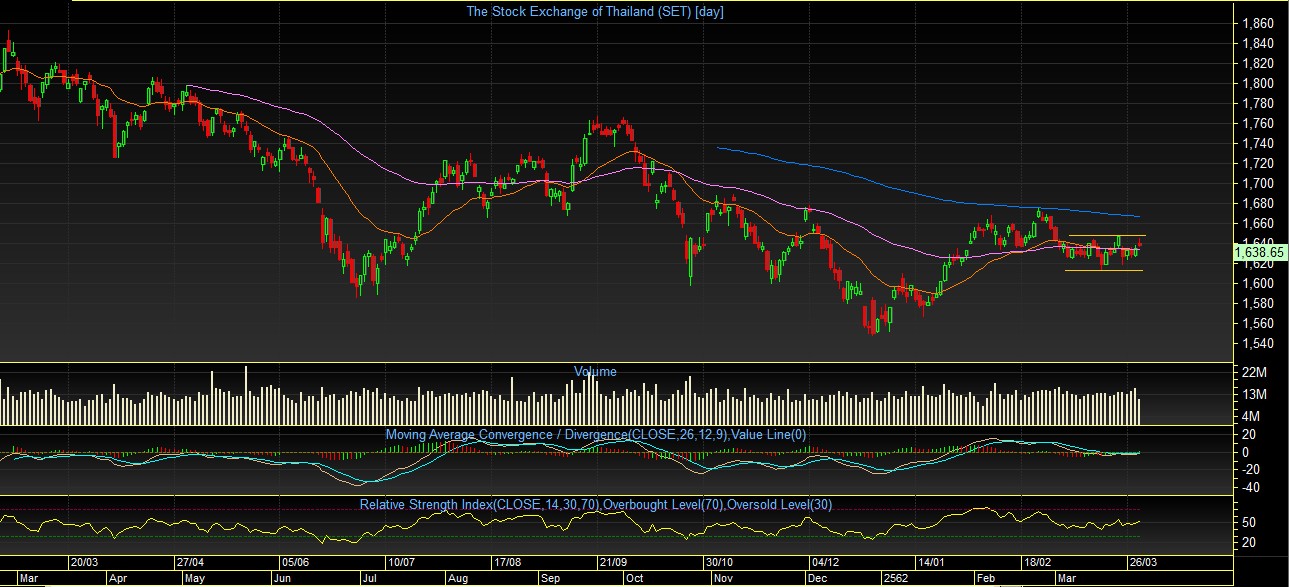Click the 1,680 price level label
Viewport: 1289px width, 587px height.
(1256, 203)
